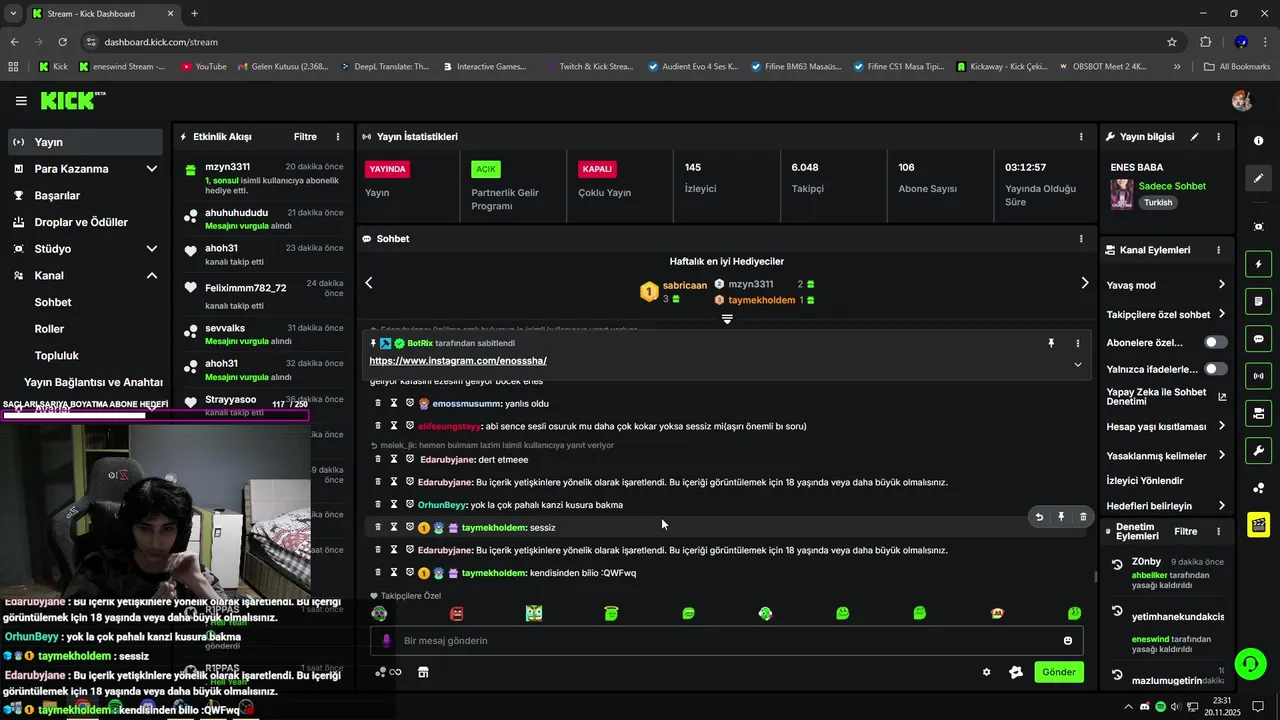Screen dimensions: 1280x720
Task: Open the Etkinlik Akışı Filtre button
Action: point(305,136)
